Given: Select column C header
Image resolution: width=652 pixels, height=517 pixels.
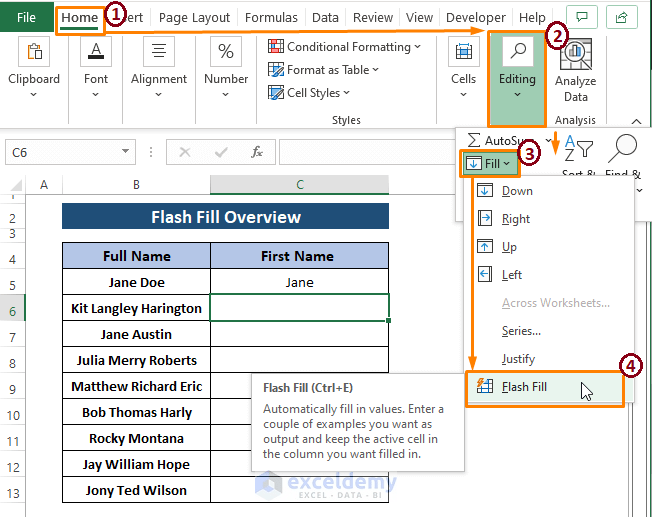Looking at the screenshot, I should (299, 185).
